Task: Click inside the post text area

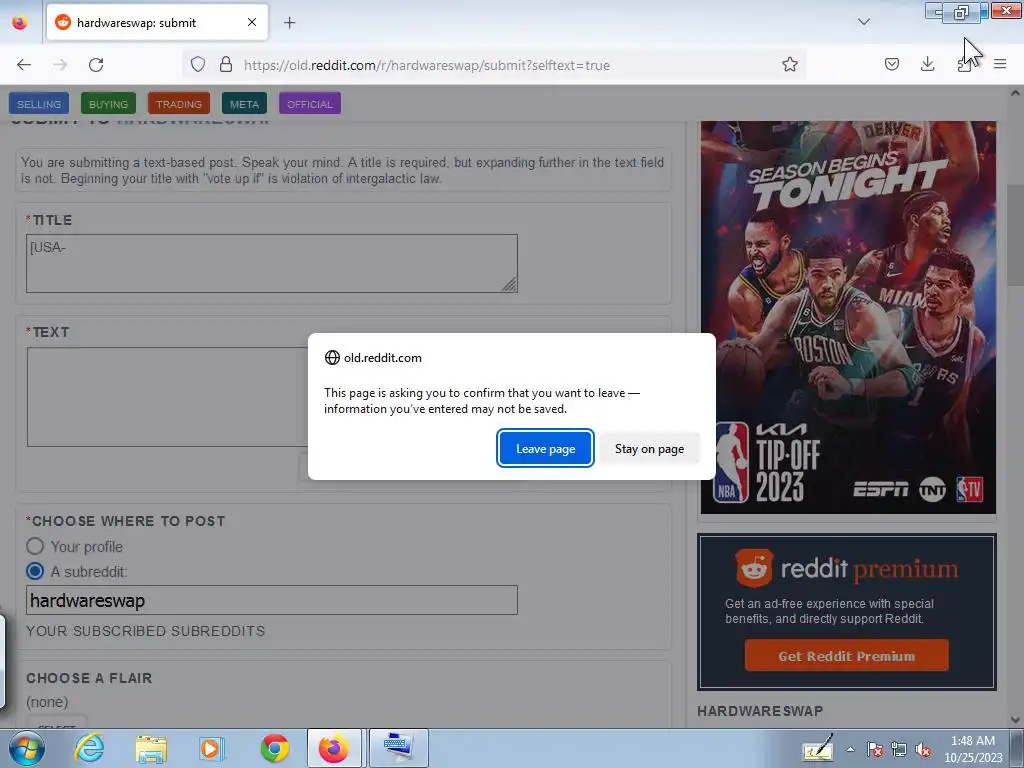Action: coord(167,397)
